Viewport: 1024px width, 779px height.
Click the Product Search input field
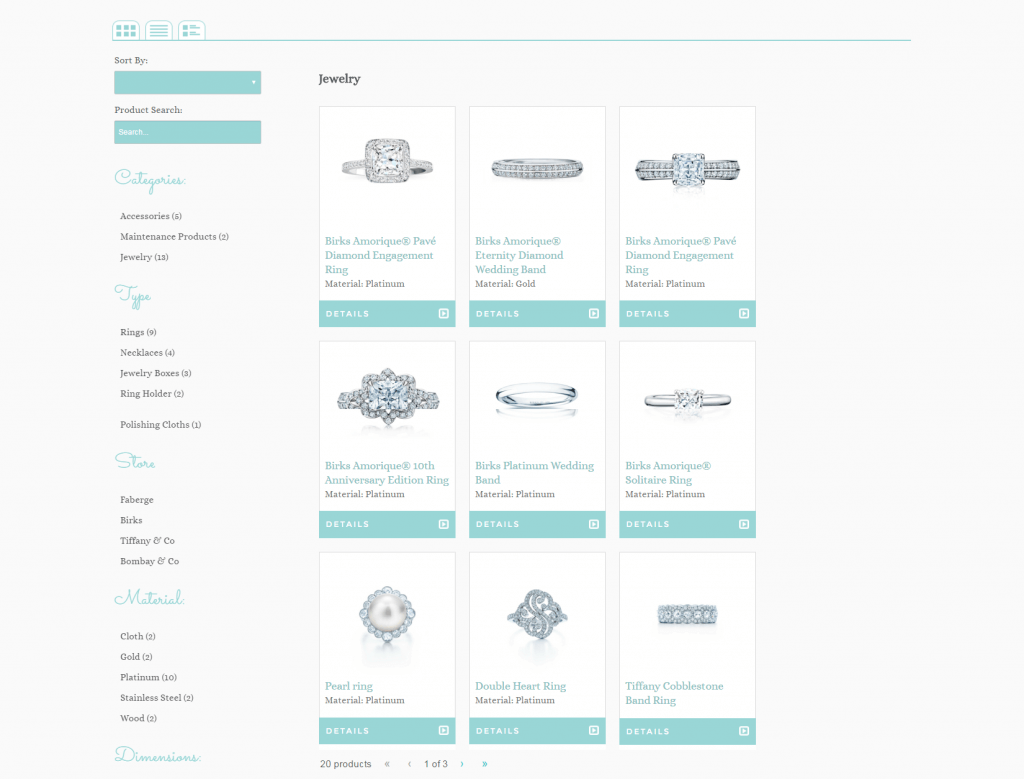click(x=188, y=132)
